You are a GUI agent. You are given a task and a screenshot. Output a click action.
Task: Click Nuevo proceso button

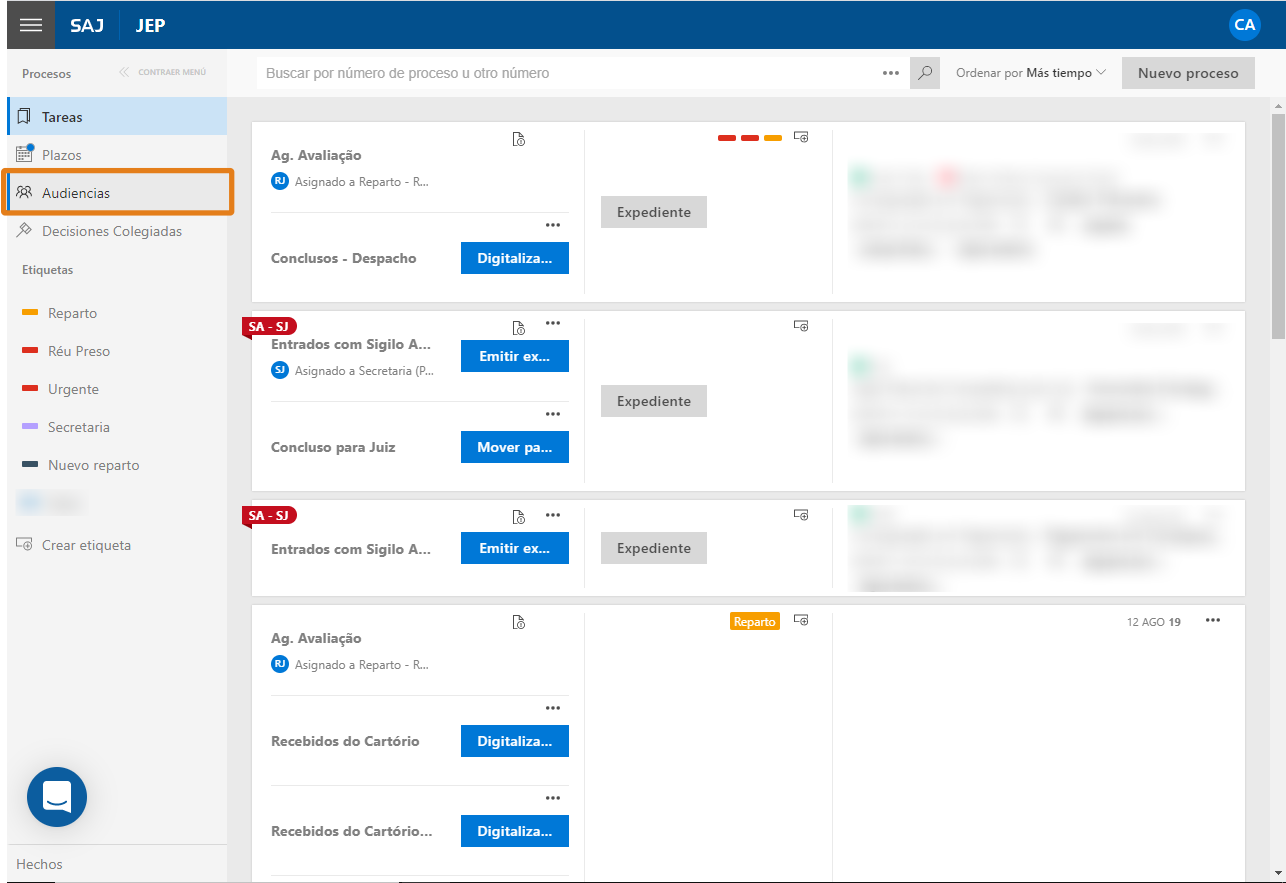pos(1188,73)
